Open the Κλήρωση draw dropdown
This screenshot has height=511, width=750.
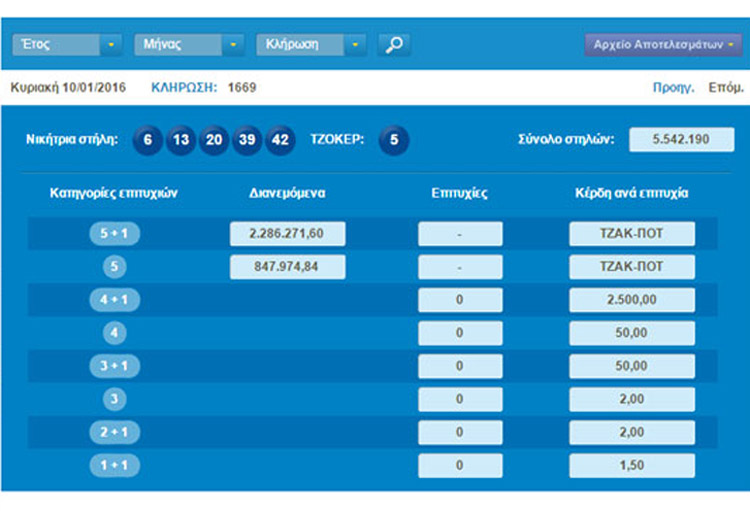tap(311, 44)
